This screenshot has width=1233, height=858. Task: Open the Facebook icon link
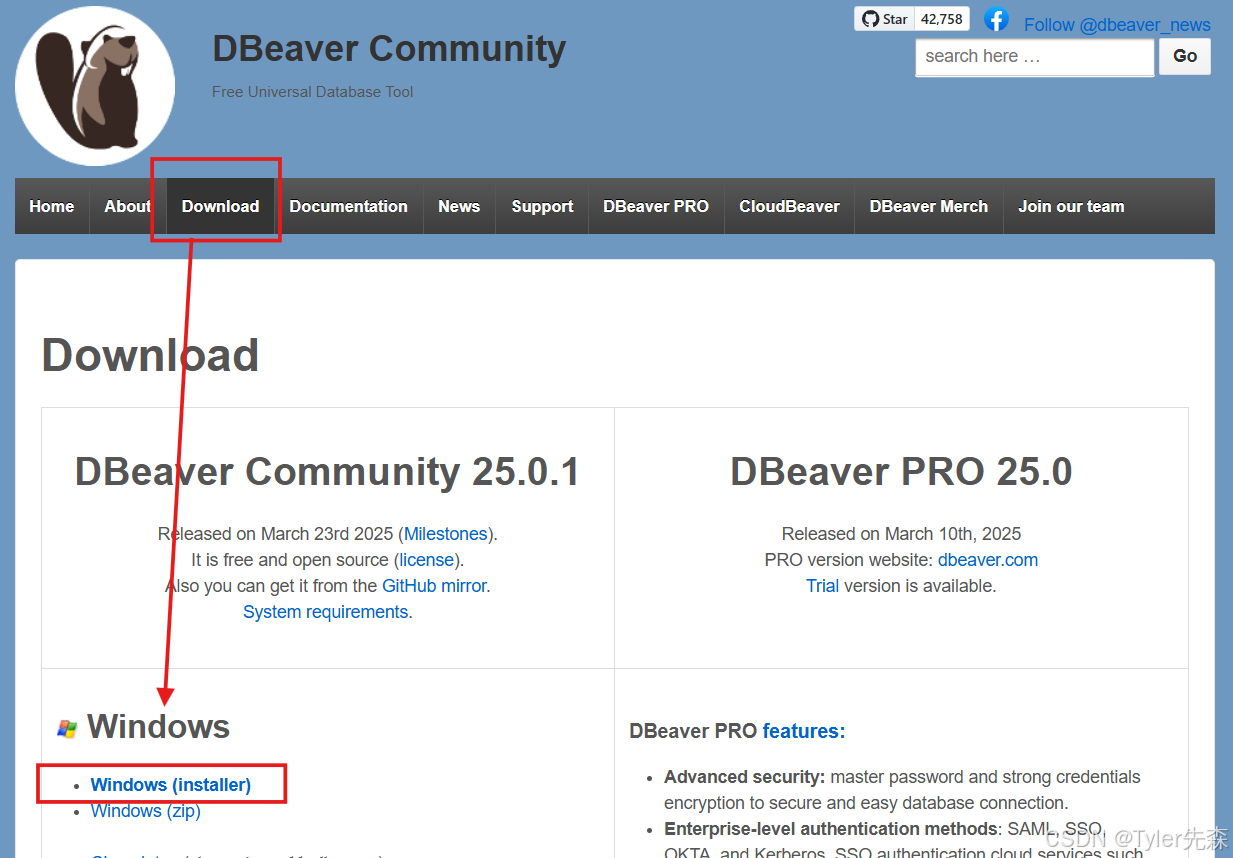pyautogui.click(x=996, y=19)
